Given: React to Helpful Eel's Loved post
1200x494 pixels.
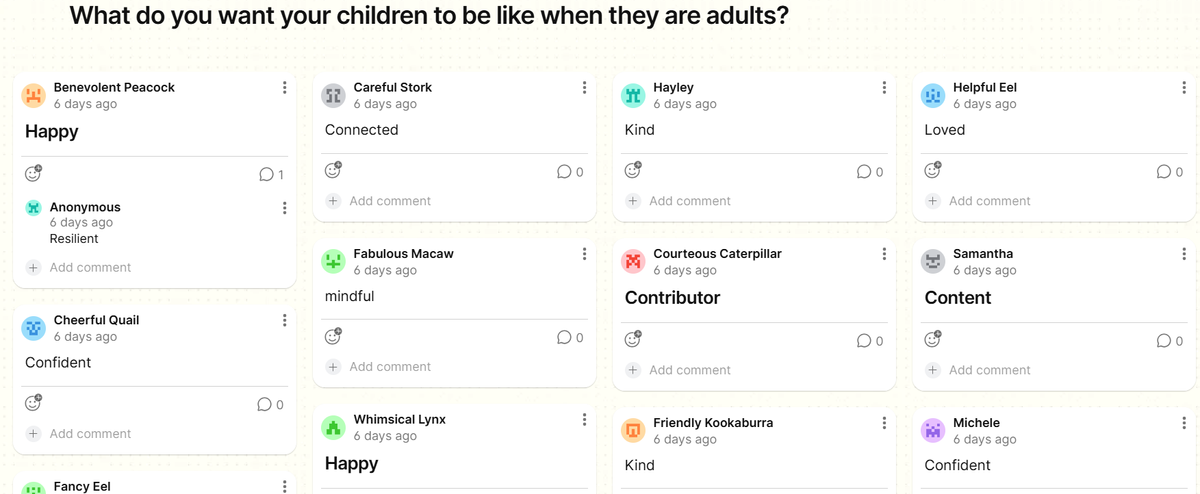Looking at the screenshot, I should [x=933, y=171].
